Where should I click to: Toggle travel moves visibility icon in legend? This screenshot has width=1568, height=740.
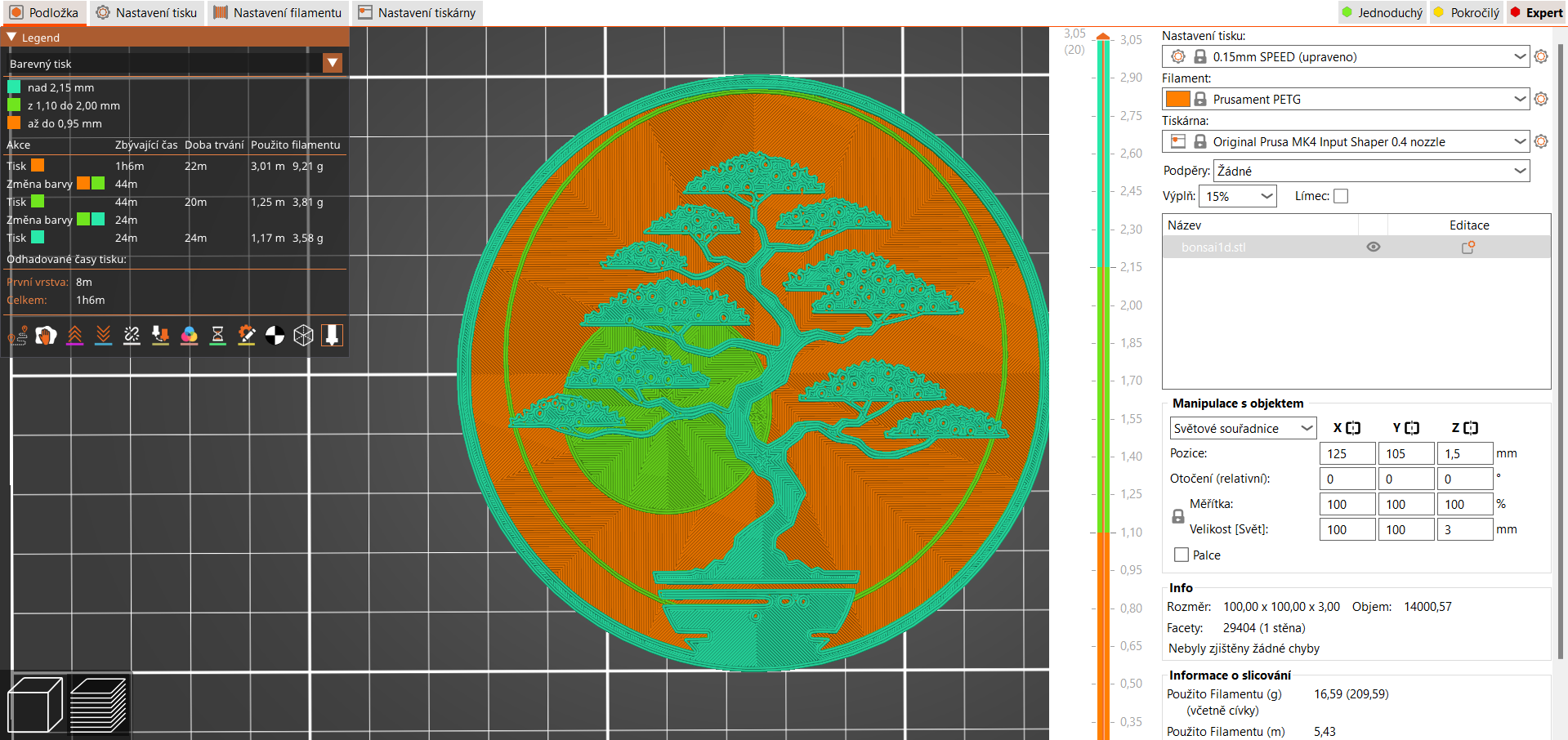(x=18, y=336)
